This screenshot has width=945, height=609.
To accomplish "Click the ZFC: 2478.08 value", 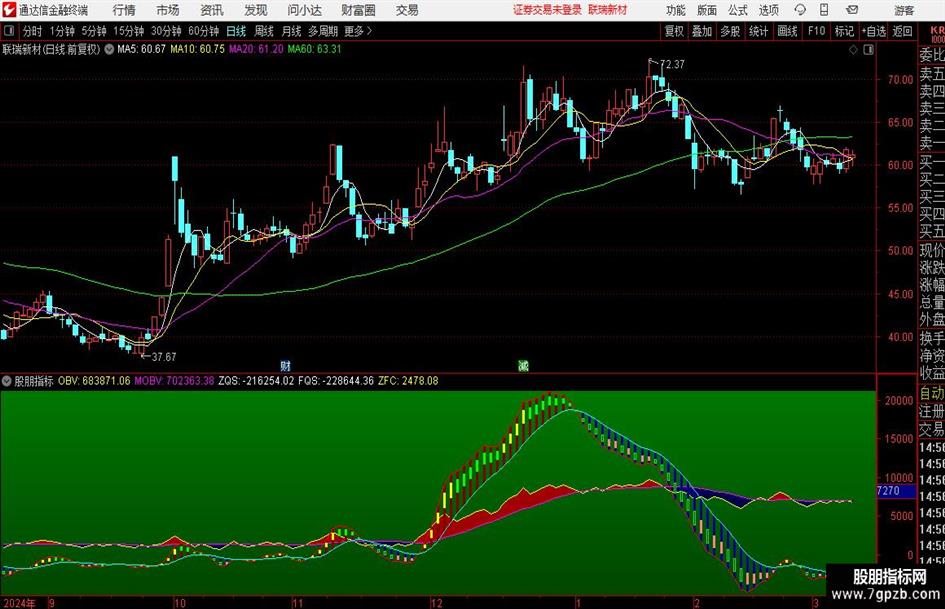I will click(x=408, y=381).
